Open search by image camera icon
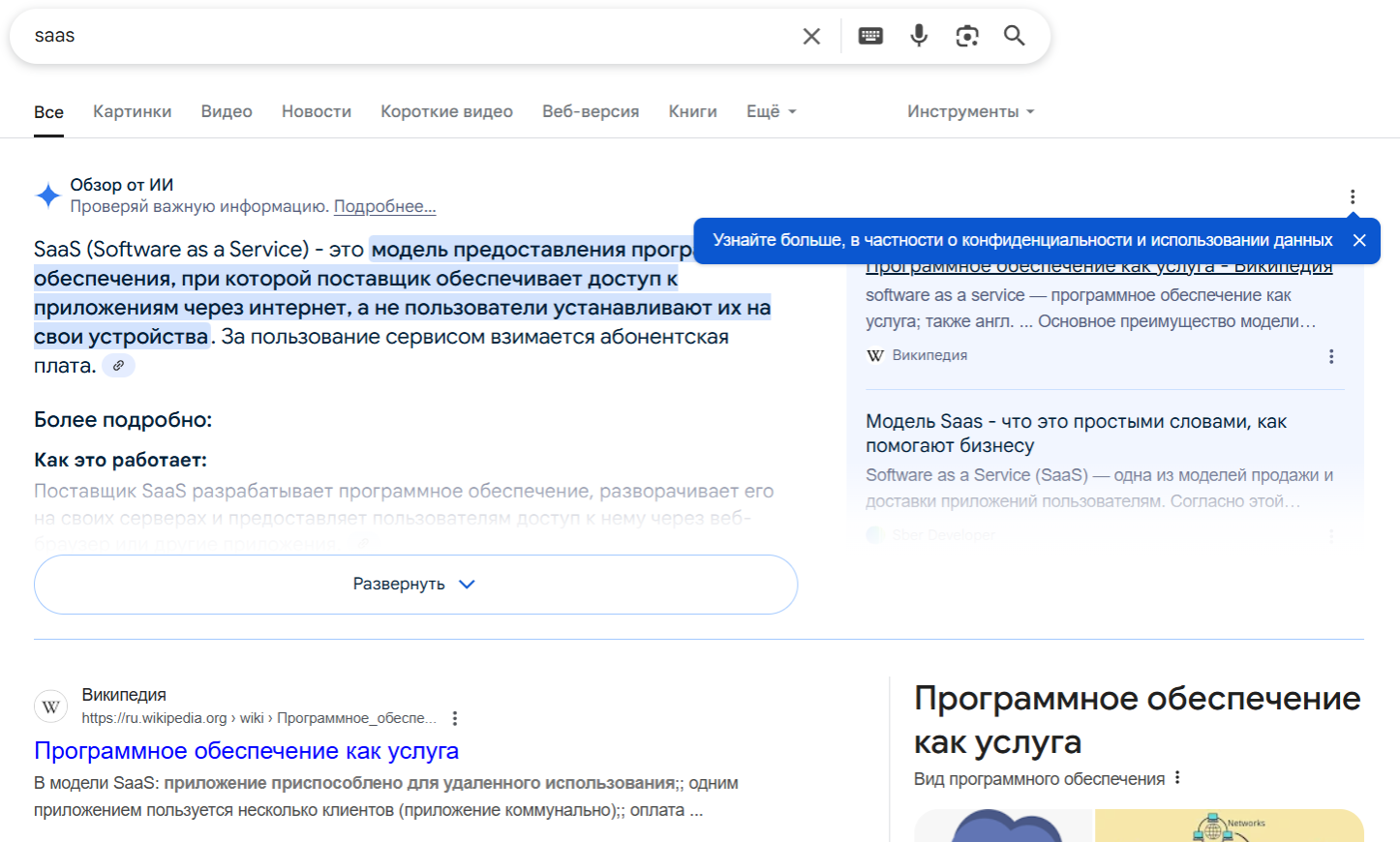Screen dimensions: 1400x842 (x=966, y=36)
